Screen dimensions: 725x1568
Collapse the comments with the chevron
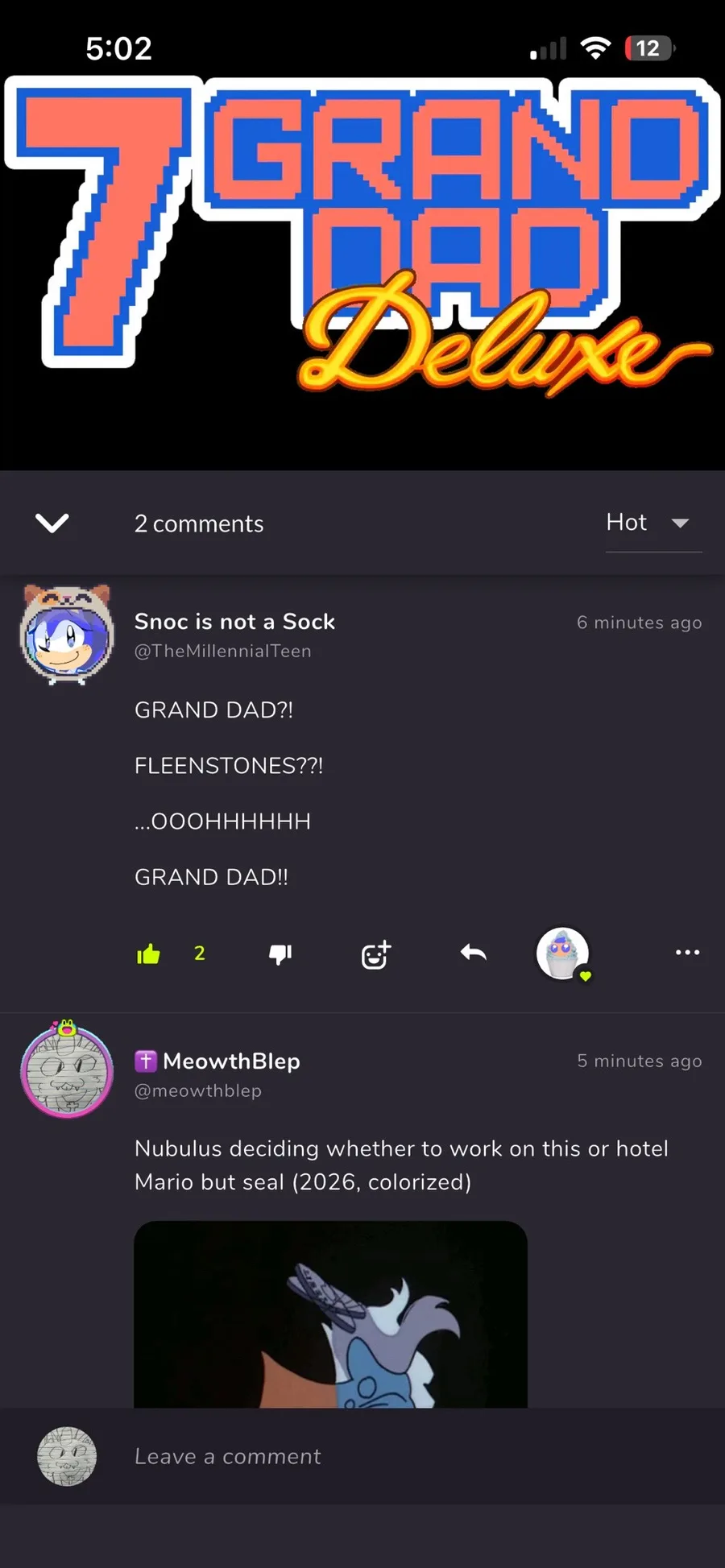click(x=52, y=523)
